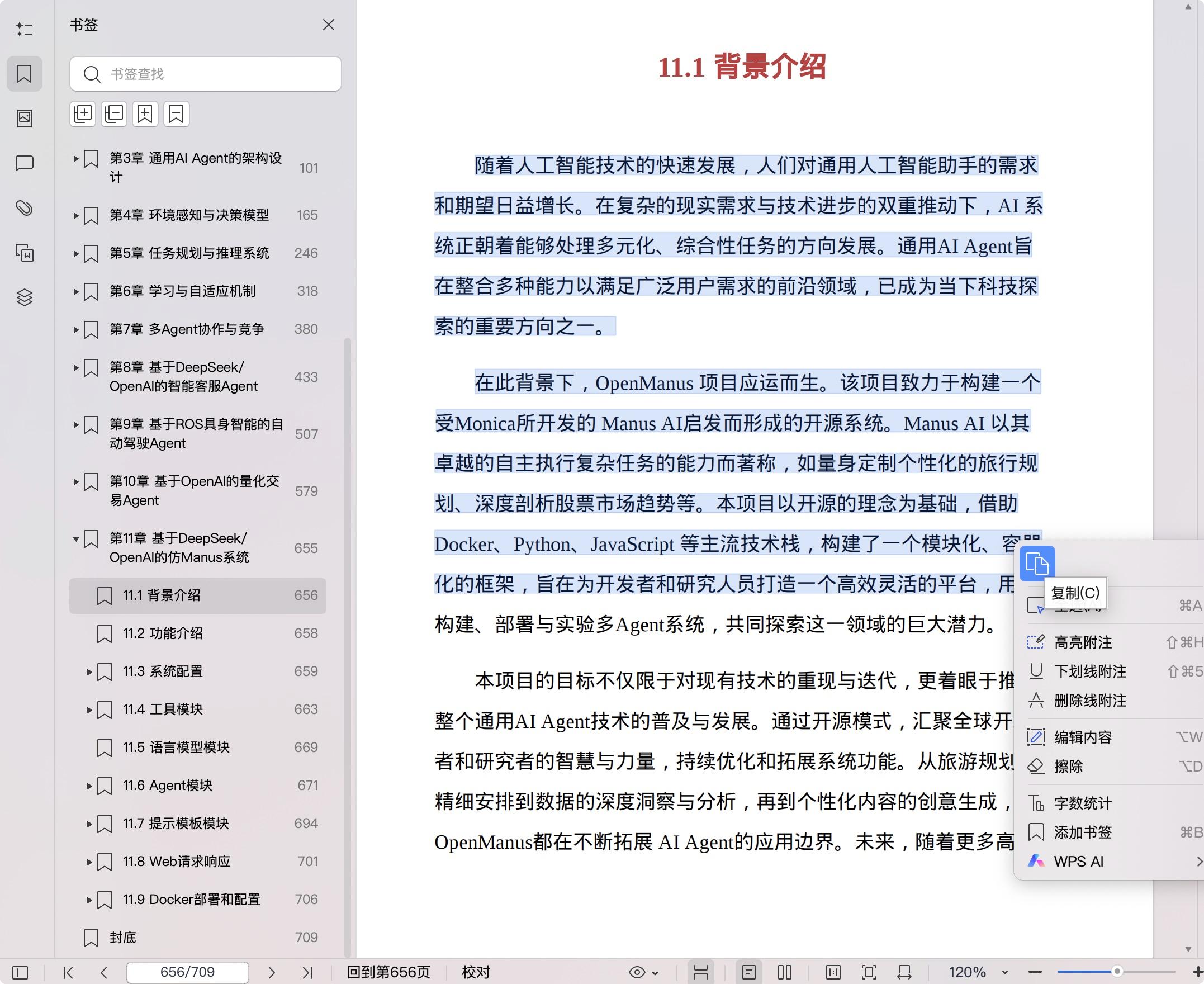
Task: Go to previous page
Action: point(103,973)
